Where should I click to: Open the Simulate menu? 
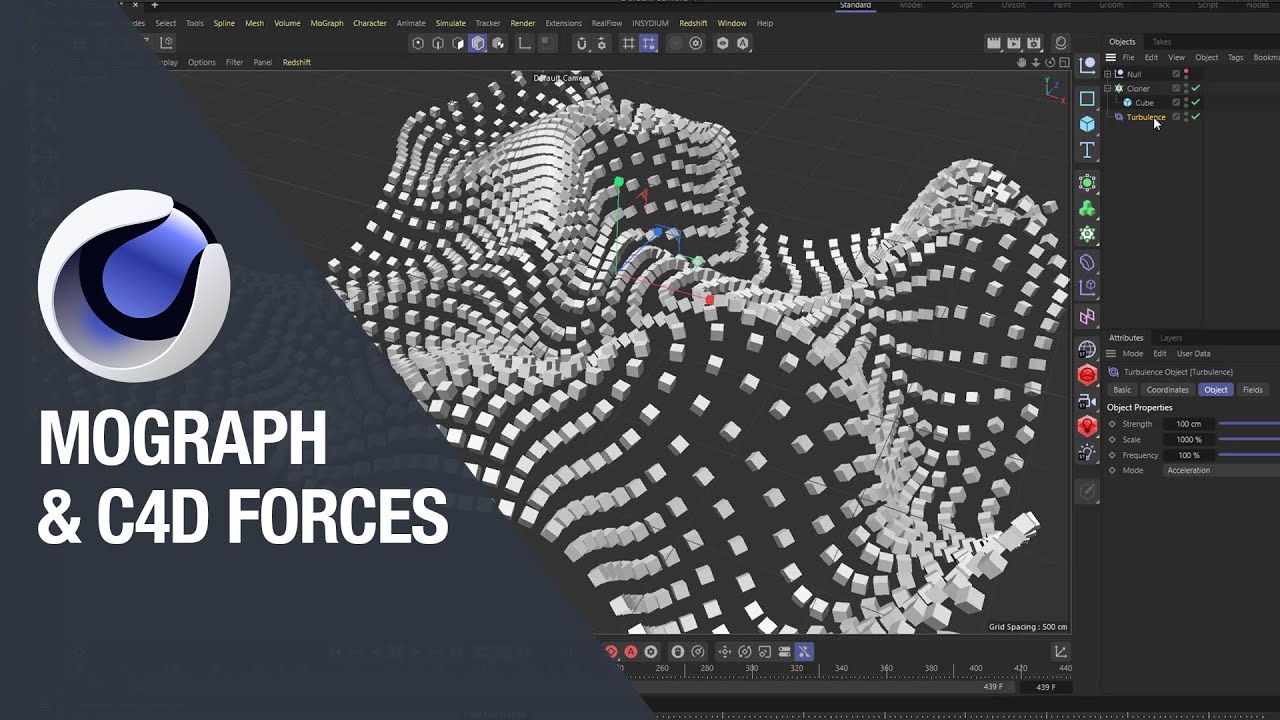coord(451,23)
